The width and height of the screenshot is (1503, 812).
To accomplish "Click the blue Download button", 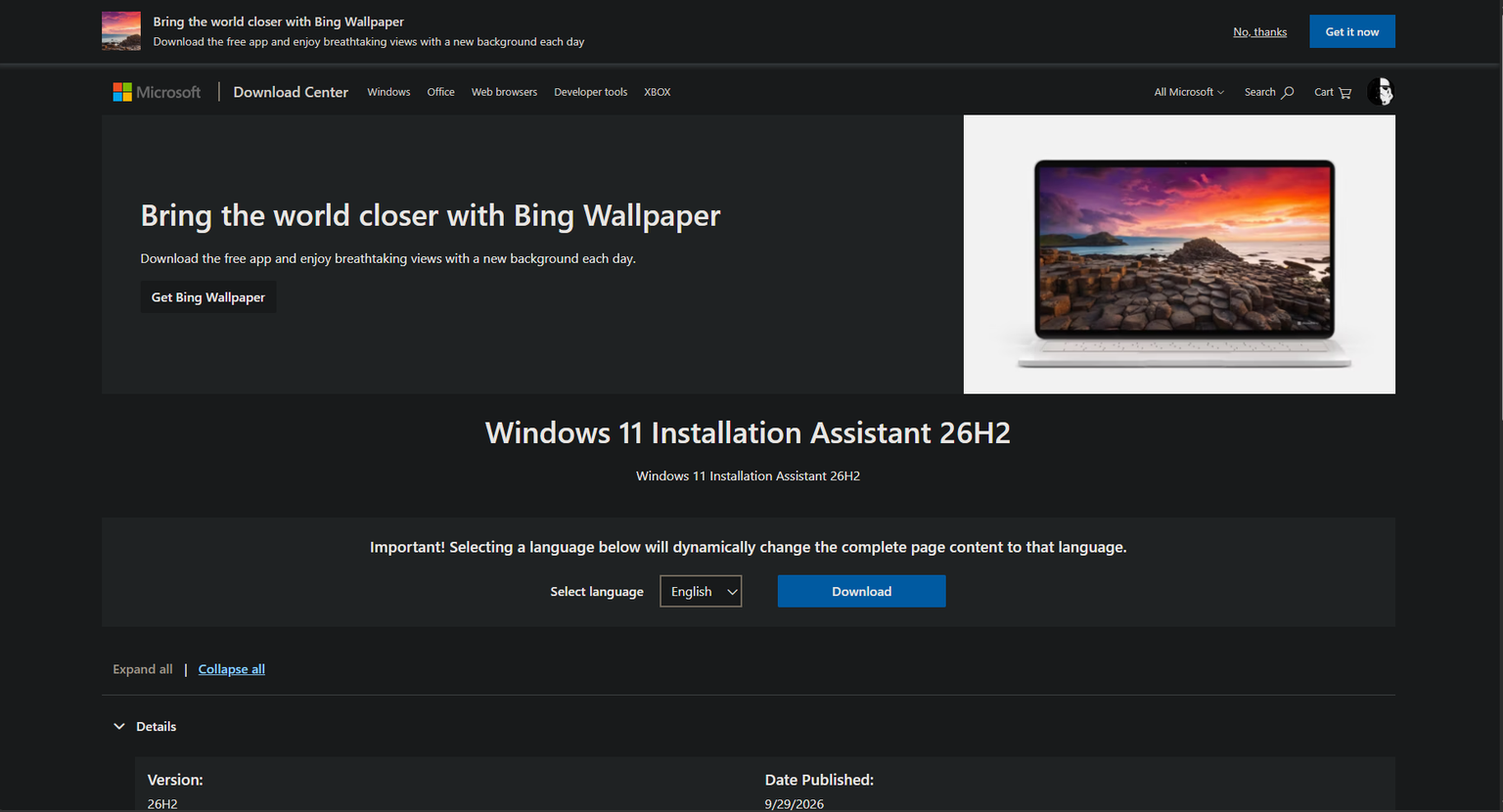I will [861, 591].
